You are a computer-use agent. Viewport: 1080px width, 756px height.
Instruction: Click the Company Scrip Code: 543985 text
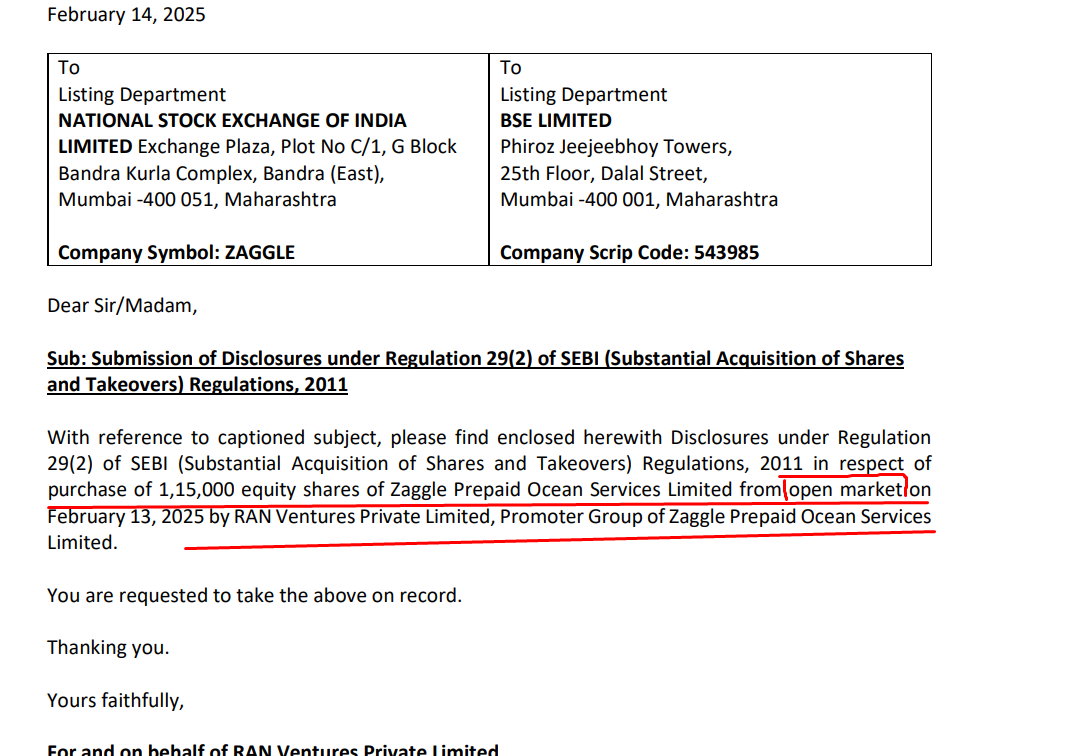[629, 253]
